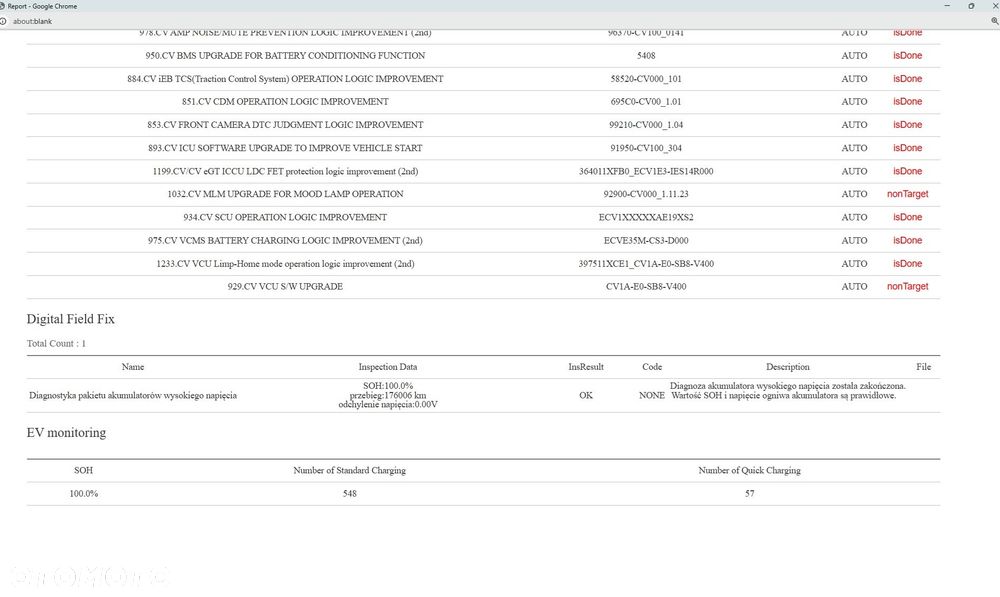The image size is (1000, 597).
Task: Click the site info icon beside about:blank
Action: tap(3, 21)
